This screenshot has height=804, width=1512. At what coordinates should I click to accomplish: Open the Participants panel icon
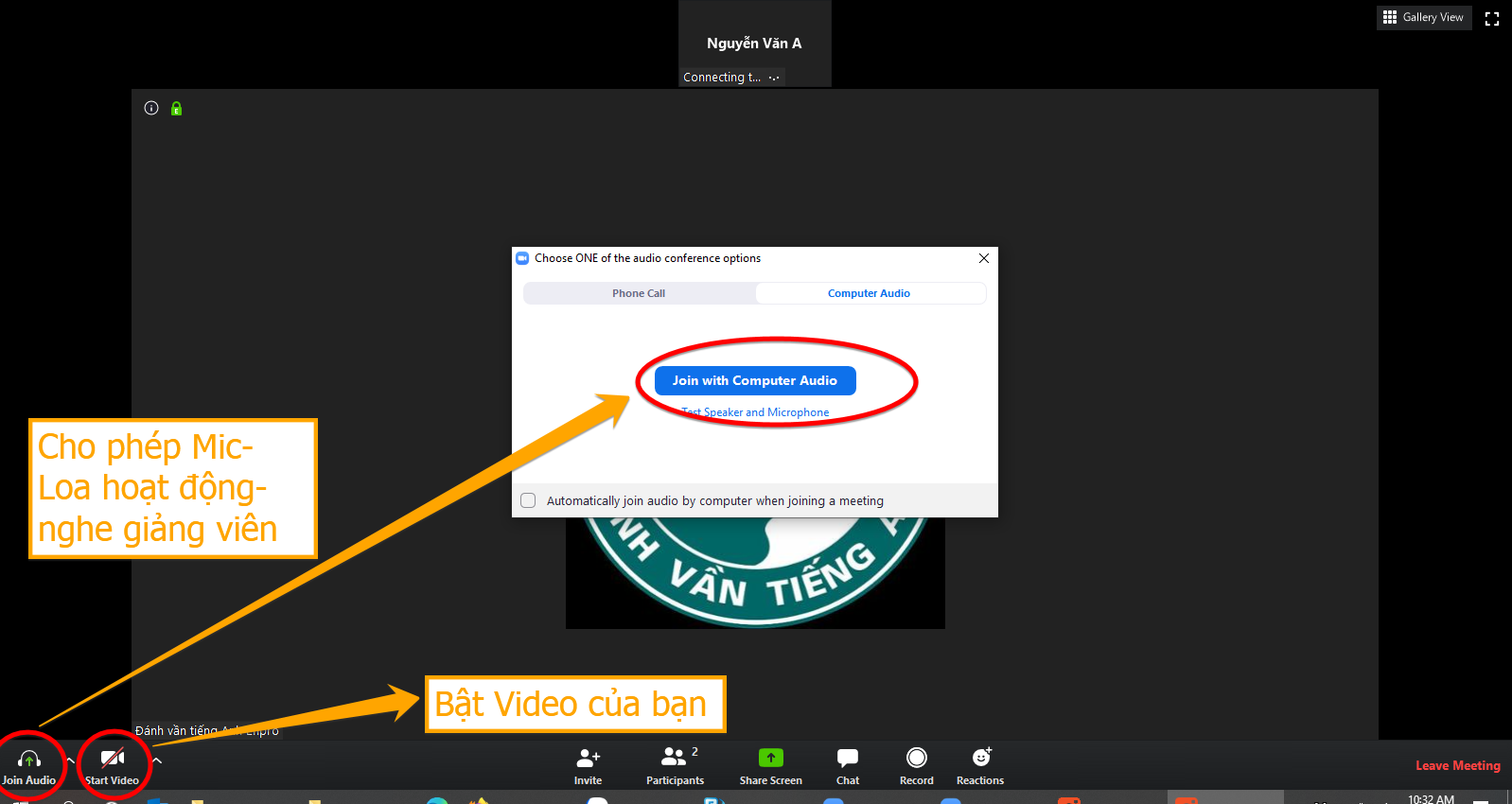675,759
